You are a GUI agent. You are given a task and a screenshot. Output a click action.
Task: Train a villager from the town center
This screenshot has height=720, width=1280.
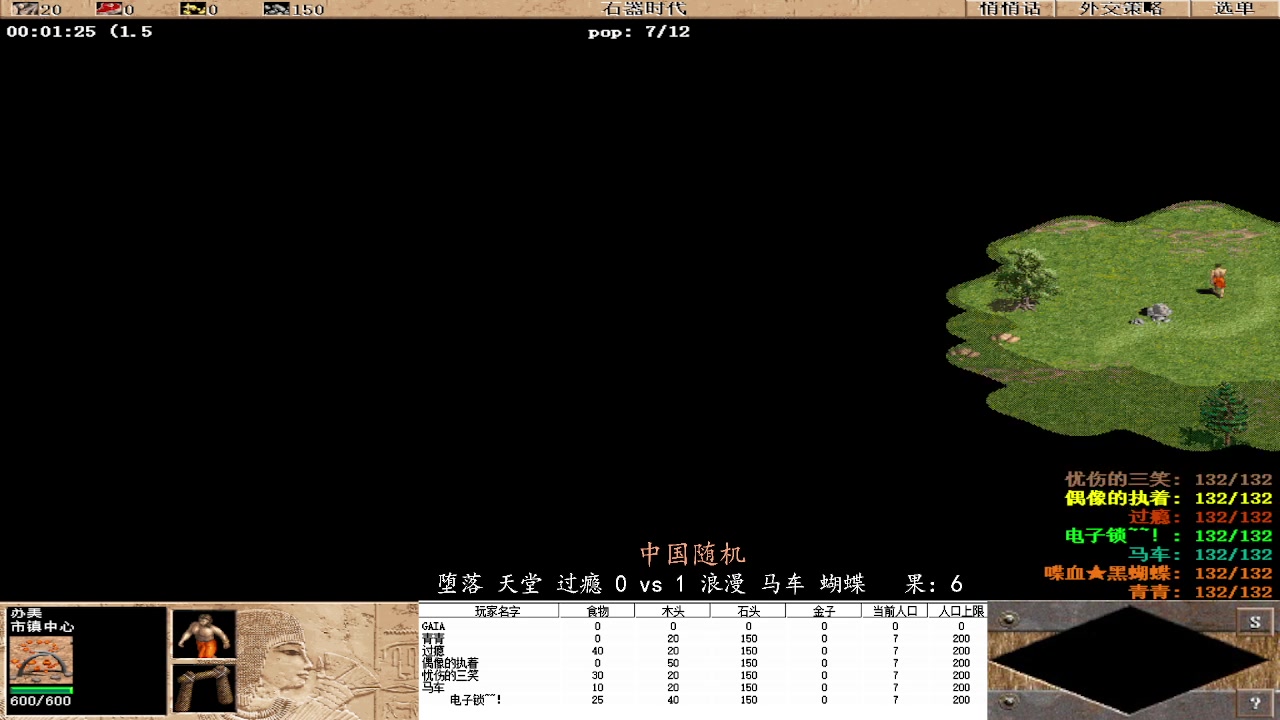coord(204,634)
